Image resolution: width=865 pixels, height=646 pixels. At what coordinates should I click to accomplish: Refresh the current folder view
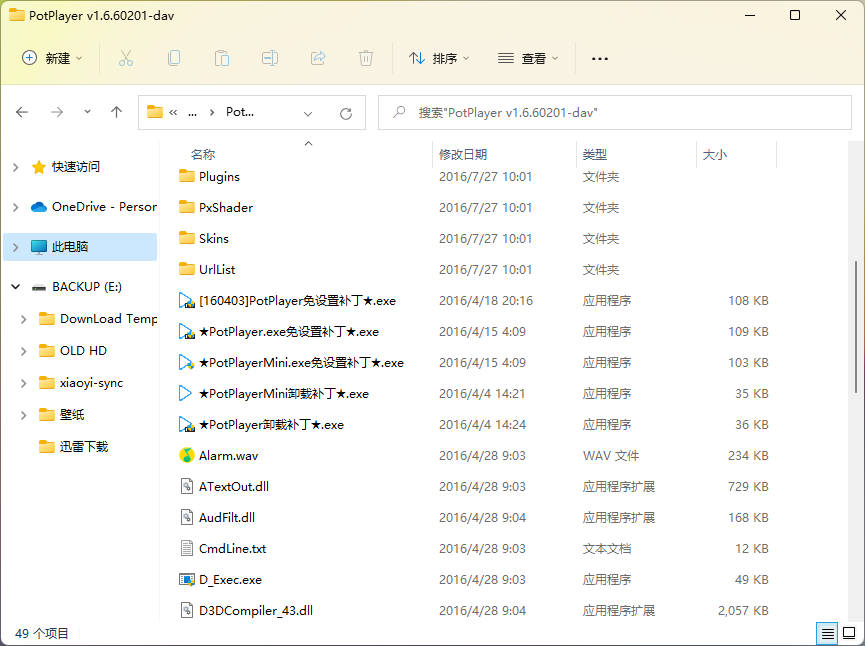click(346, 114)
